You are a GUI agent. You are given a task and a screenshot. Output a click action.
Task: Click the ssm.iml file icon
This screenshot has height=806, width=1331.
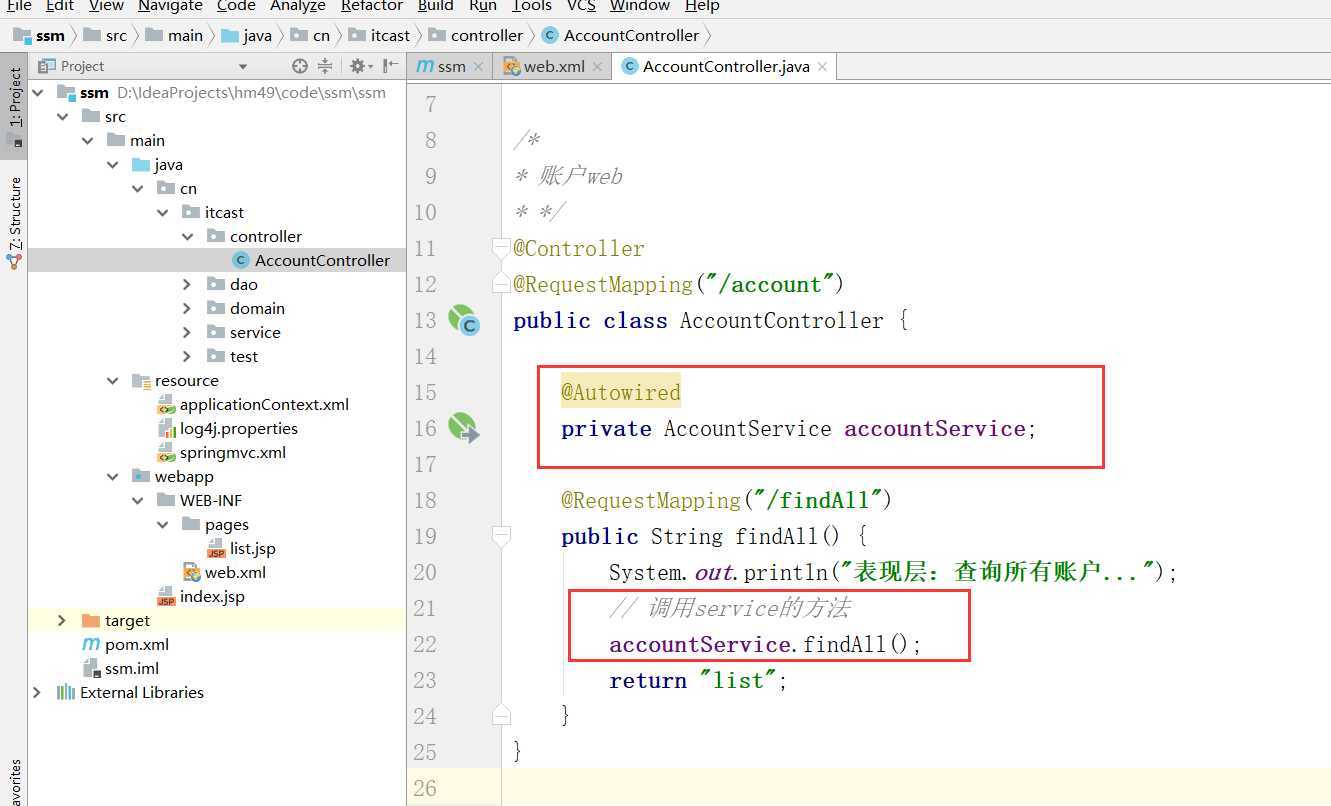point(91,668)
